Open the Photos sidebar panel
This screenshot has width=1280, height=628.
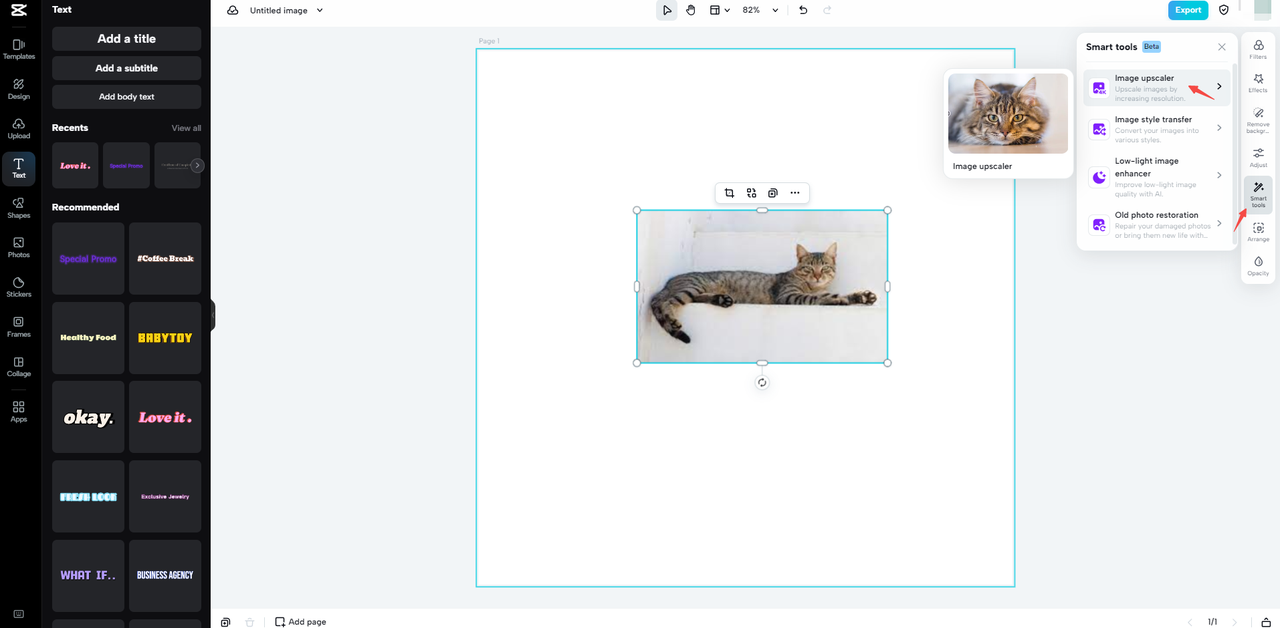point(19,247)
